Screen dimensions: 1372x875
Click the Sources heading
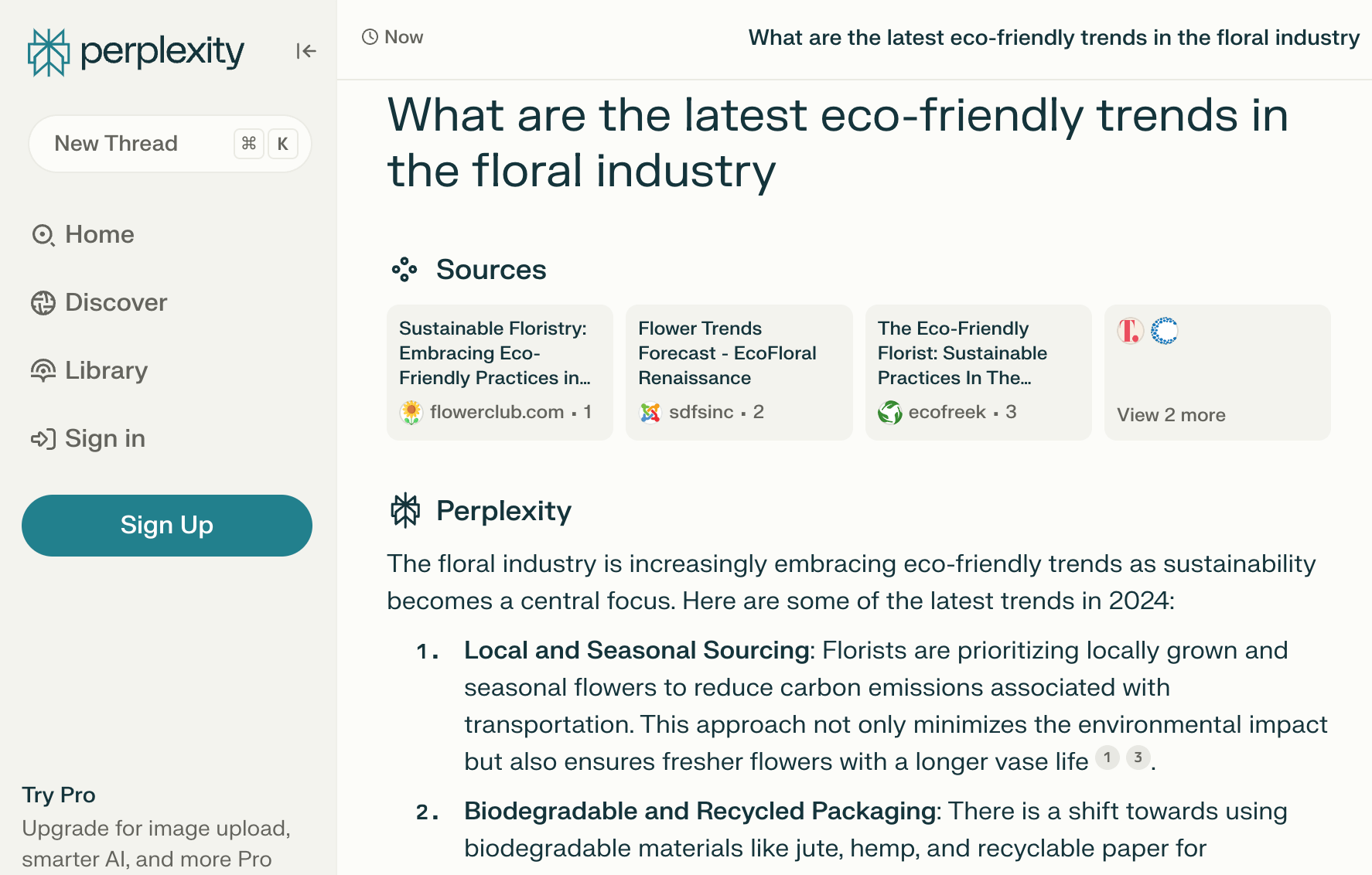(491, 270)
